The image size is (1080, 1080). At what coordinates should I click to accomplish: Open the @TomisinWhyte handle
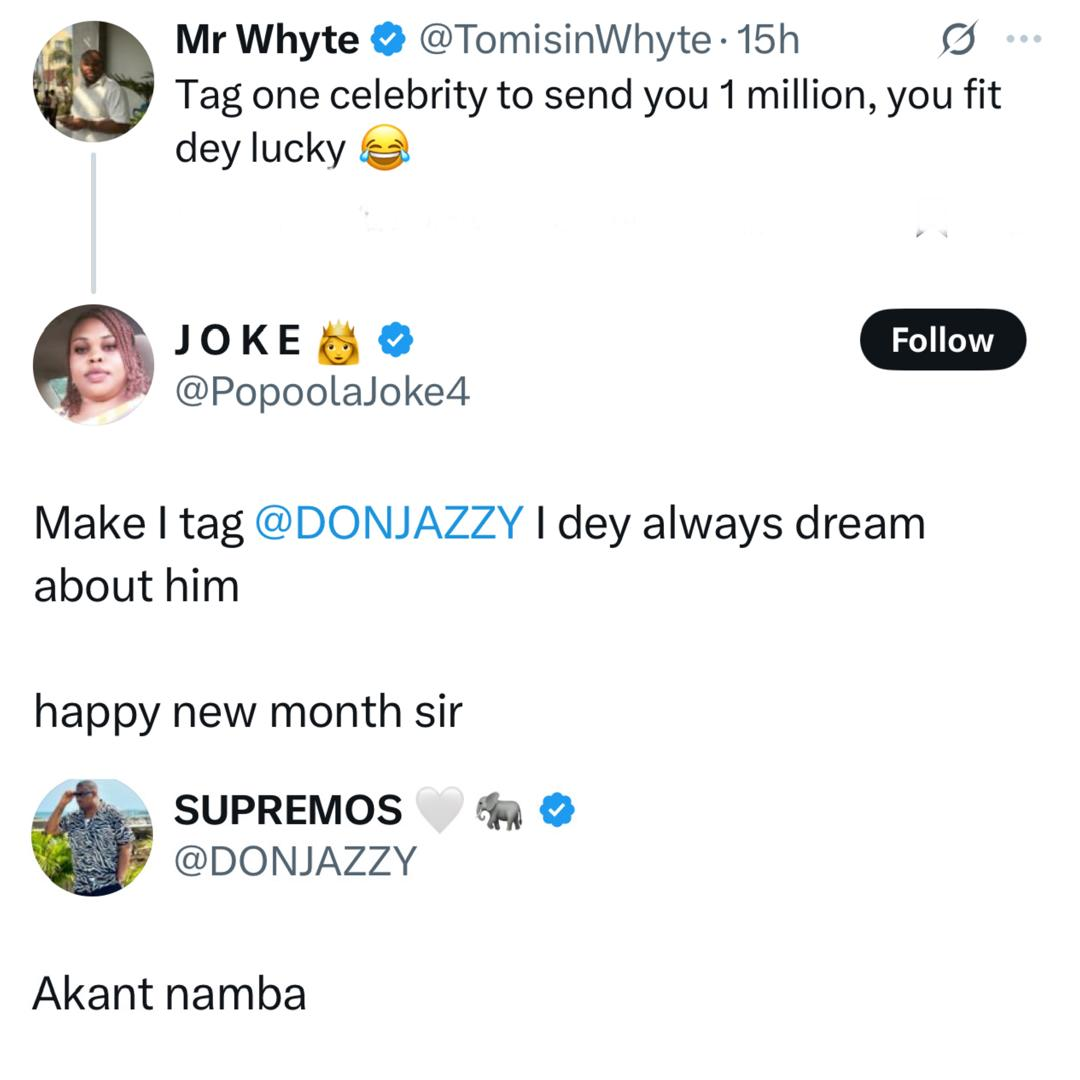(x=565, y=40)
